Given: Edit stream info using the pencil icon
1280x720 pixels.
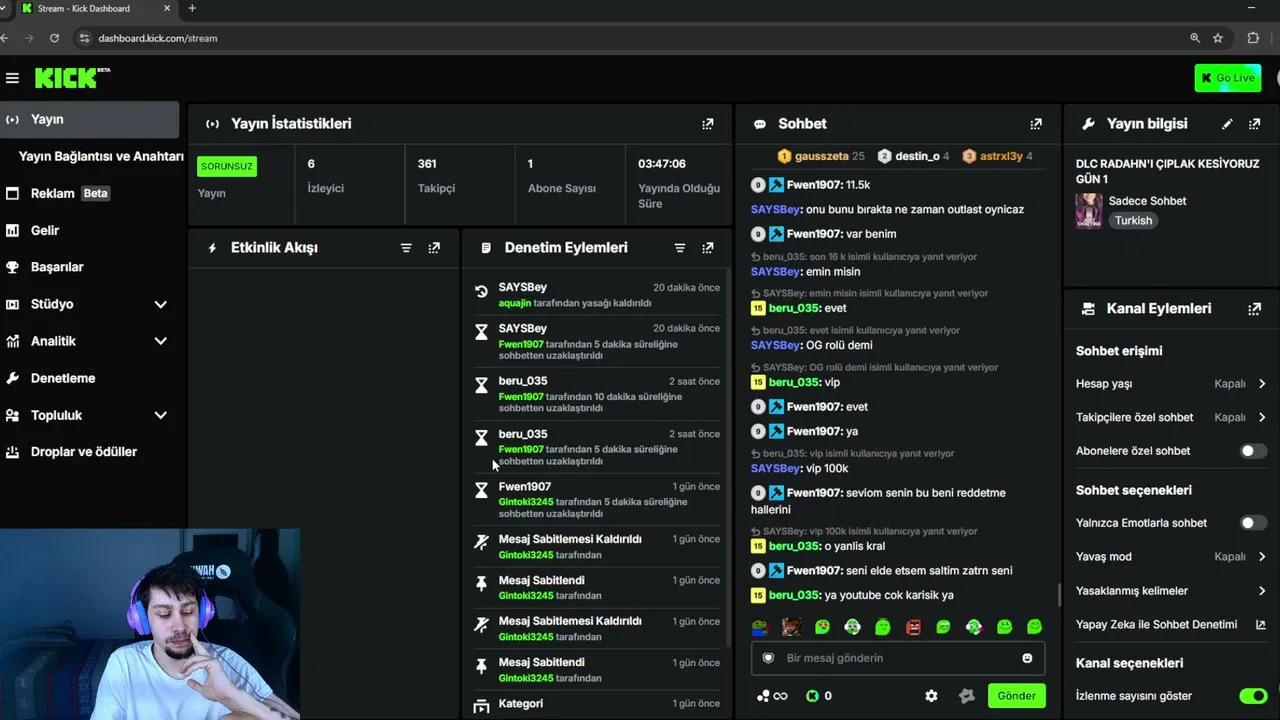Looking at the screenshot, I should click(1227, 124).
